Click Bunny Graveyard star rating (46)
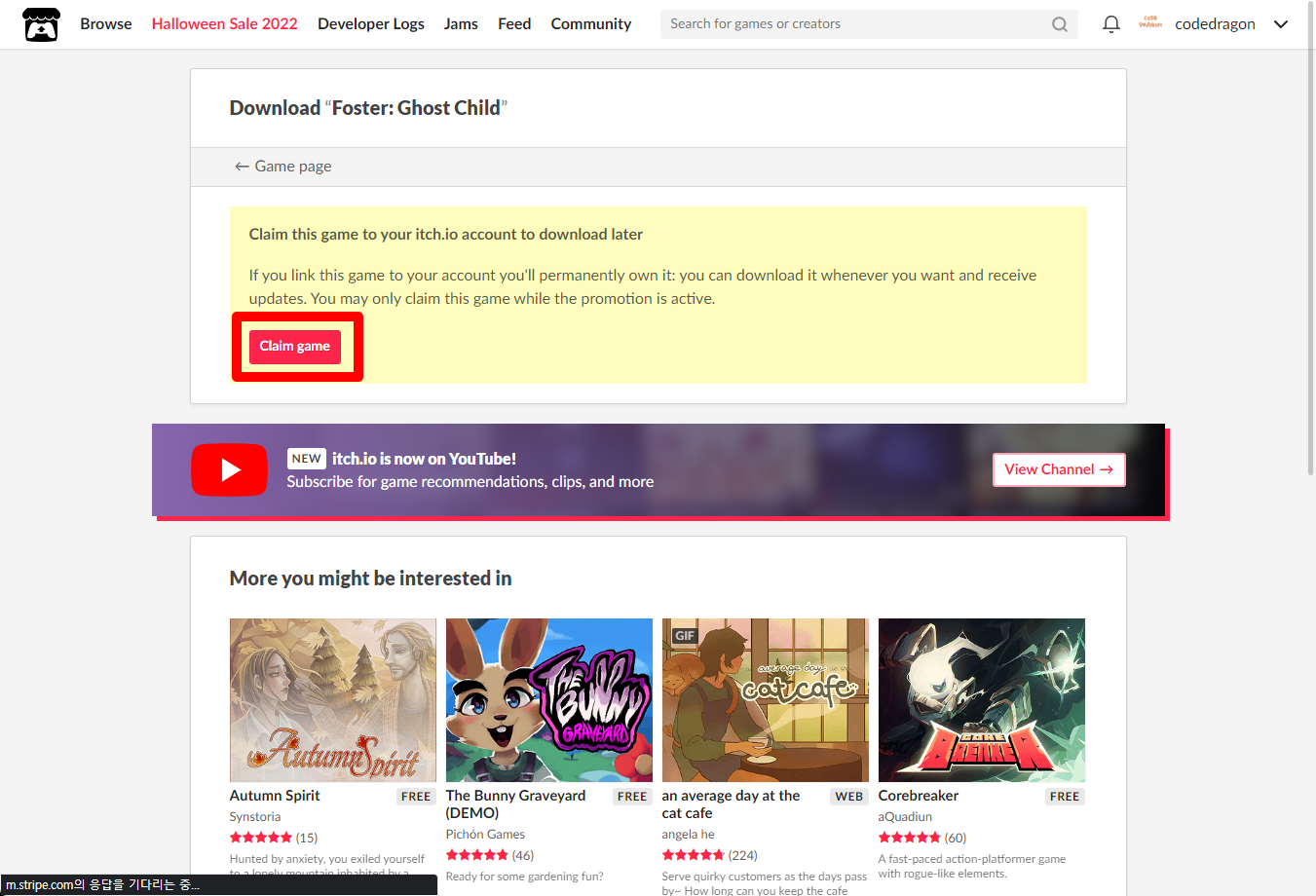Screen dimensions: 1316x896 click(x=490, y=855)
